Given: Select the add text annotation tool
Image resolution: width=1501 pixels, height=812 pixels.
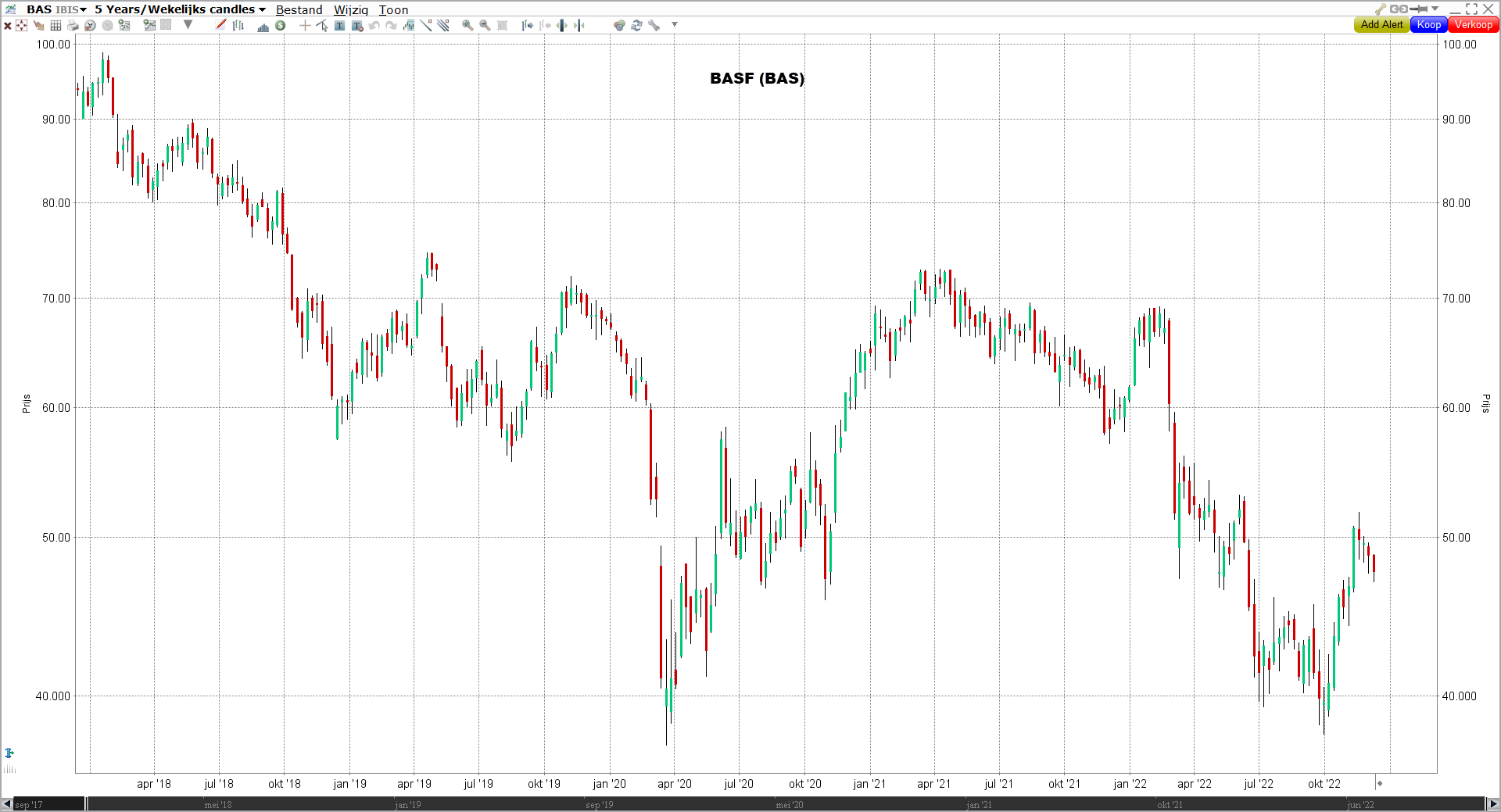Looking at the screenshot, I should pos(339,25).
